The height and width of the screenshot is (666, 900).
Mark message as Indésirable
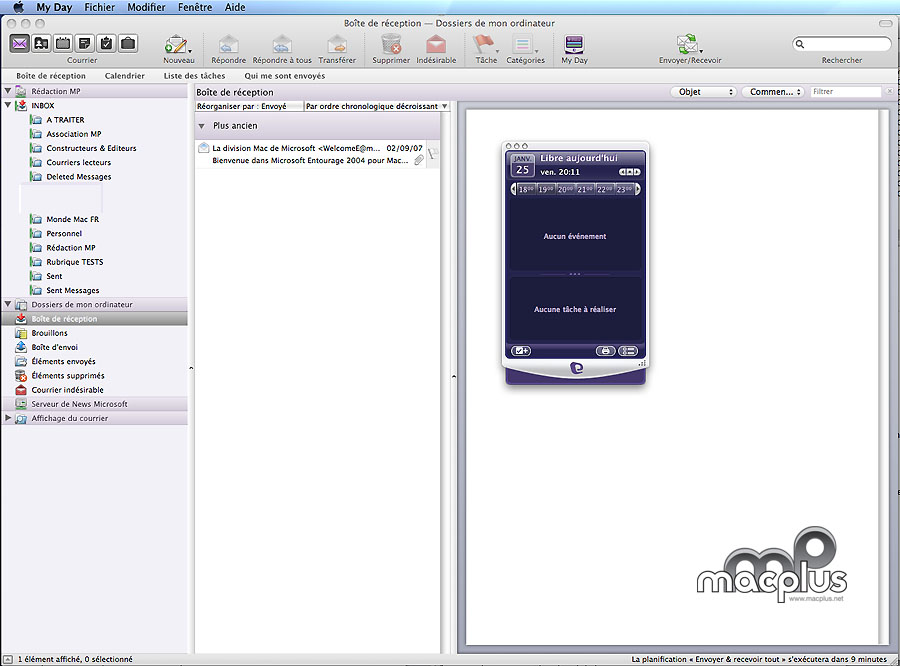coord(436,44)
